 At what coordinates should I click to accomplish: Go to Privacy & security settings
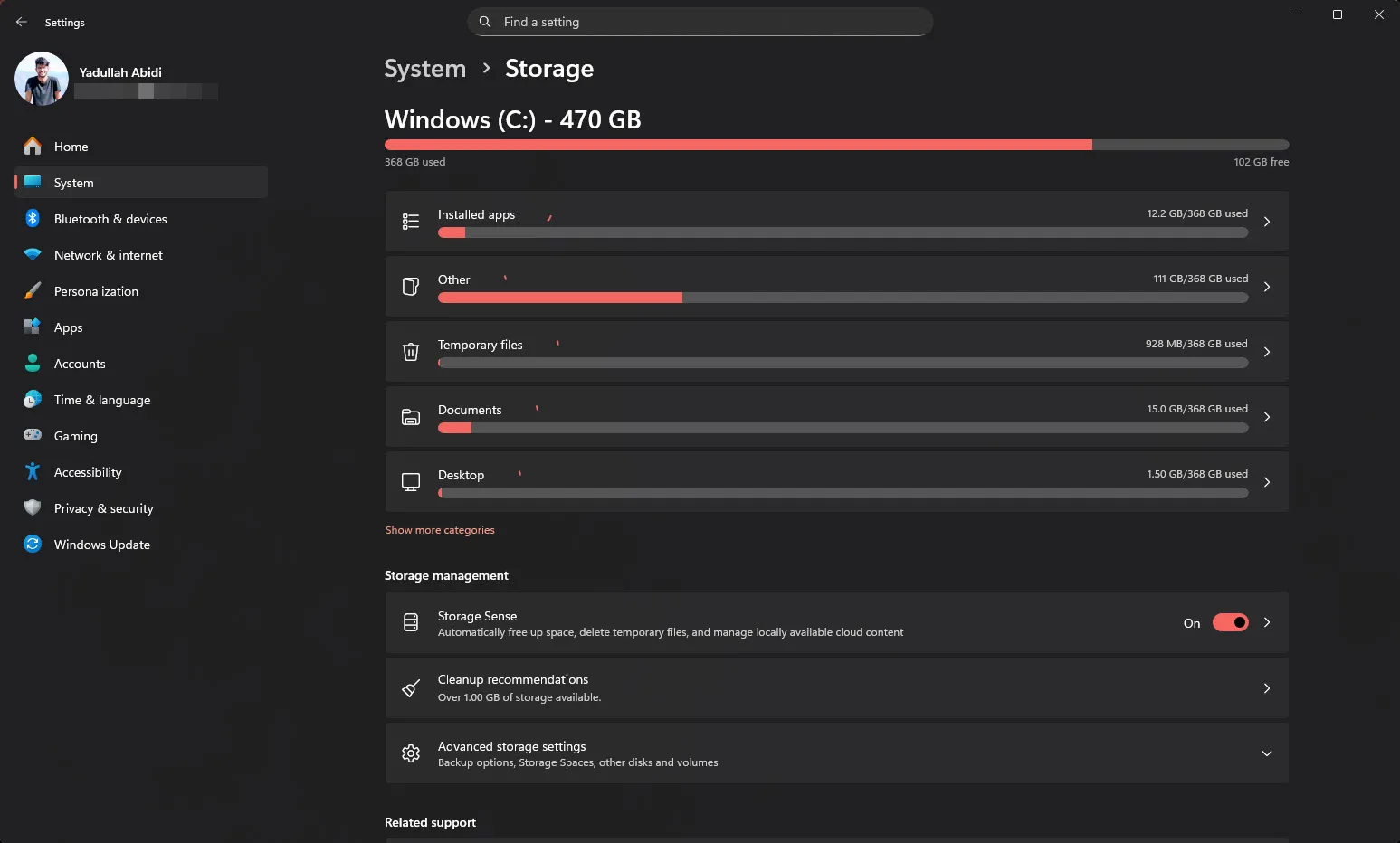pyautogui.click(x=103, y=508)
